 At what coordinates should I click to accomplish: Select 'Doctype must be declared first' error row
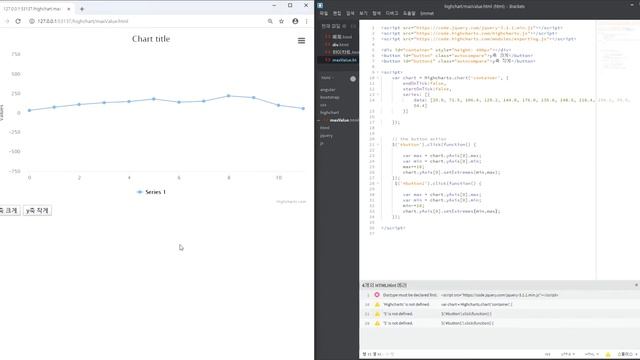pos(500,295)
